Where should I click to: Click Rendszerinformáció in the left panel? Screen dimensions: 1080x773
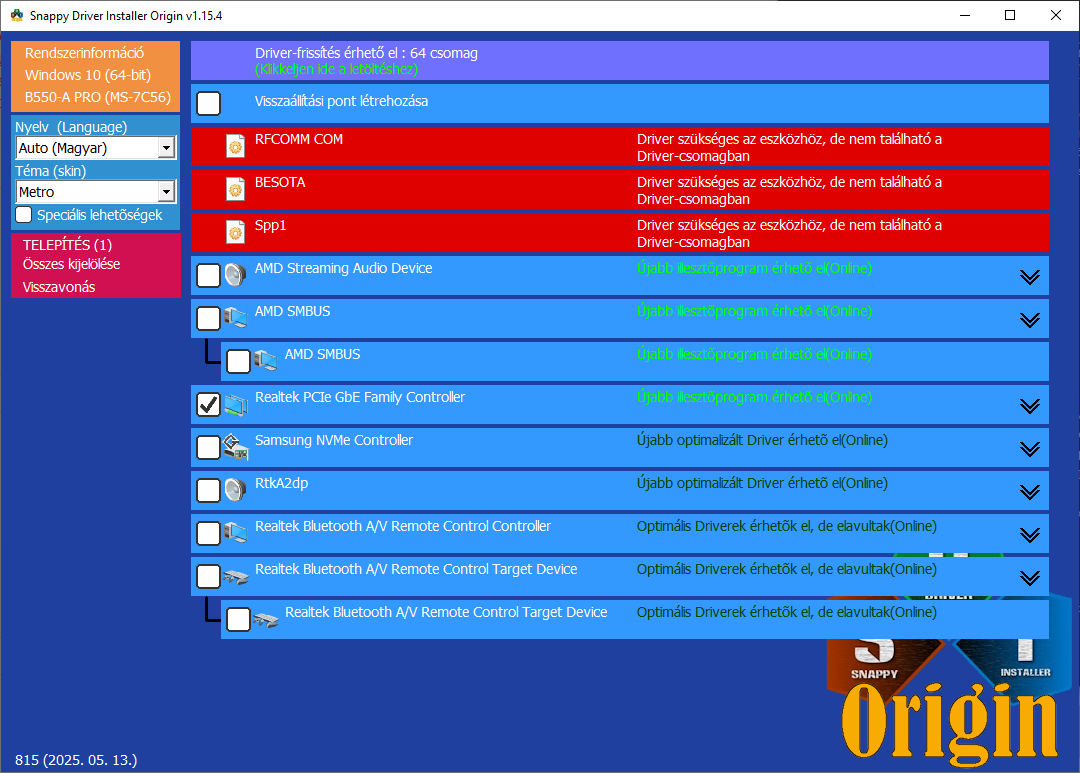(84, 53)
